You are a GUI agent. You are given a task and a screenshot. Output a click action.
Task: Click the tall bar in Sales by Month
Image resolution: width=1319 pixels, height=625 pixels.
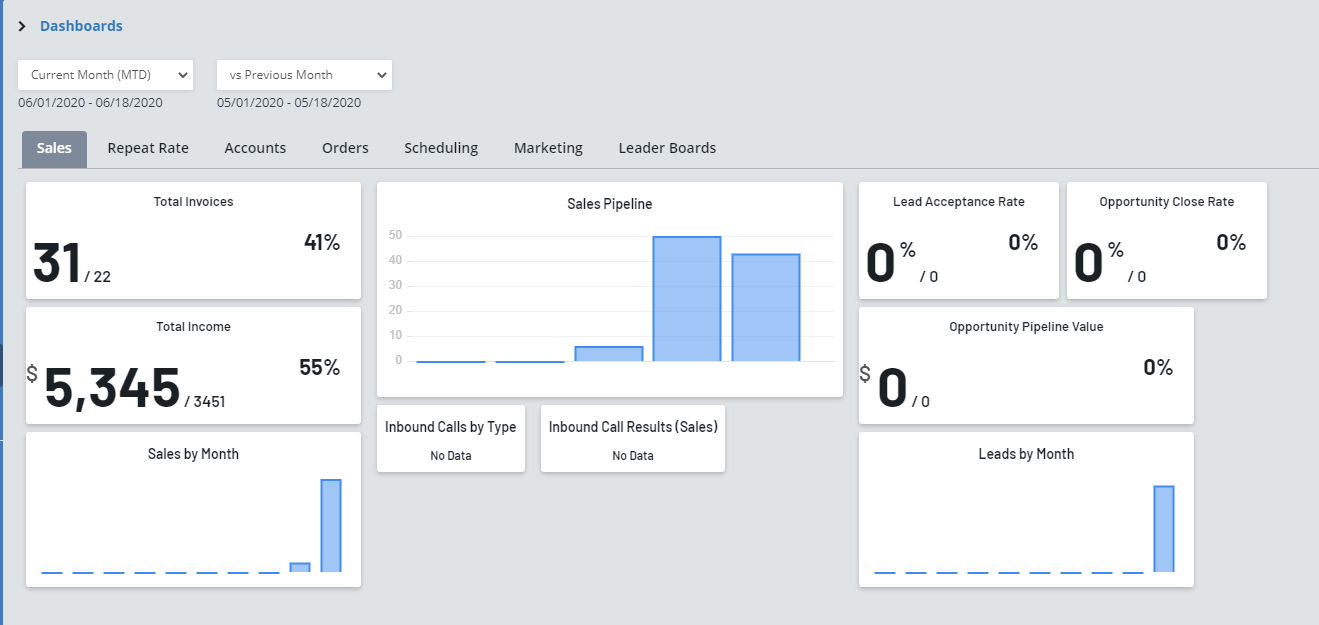pos(330,525)
